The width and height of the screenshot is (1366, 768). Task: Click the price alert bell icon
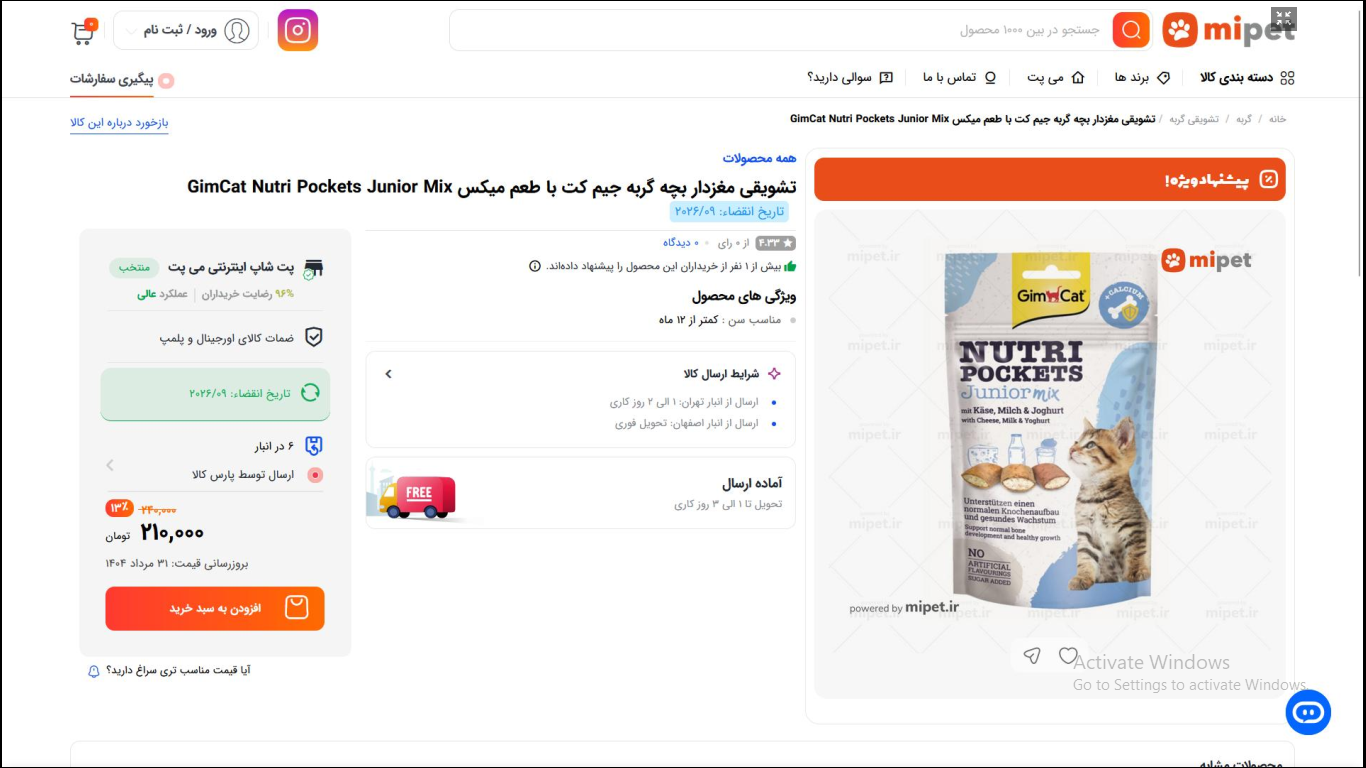tap(94, 671)
